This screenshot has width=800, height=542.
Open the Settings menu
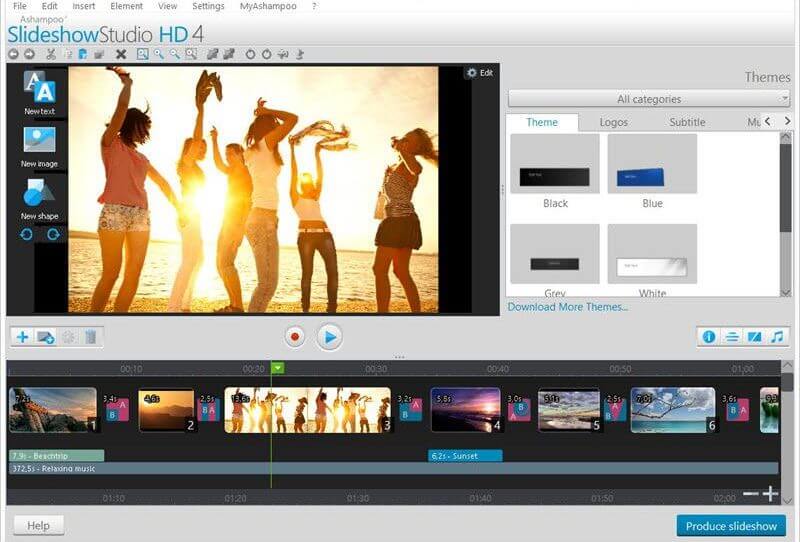pyautogui.click(x=208, y=6)
